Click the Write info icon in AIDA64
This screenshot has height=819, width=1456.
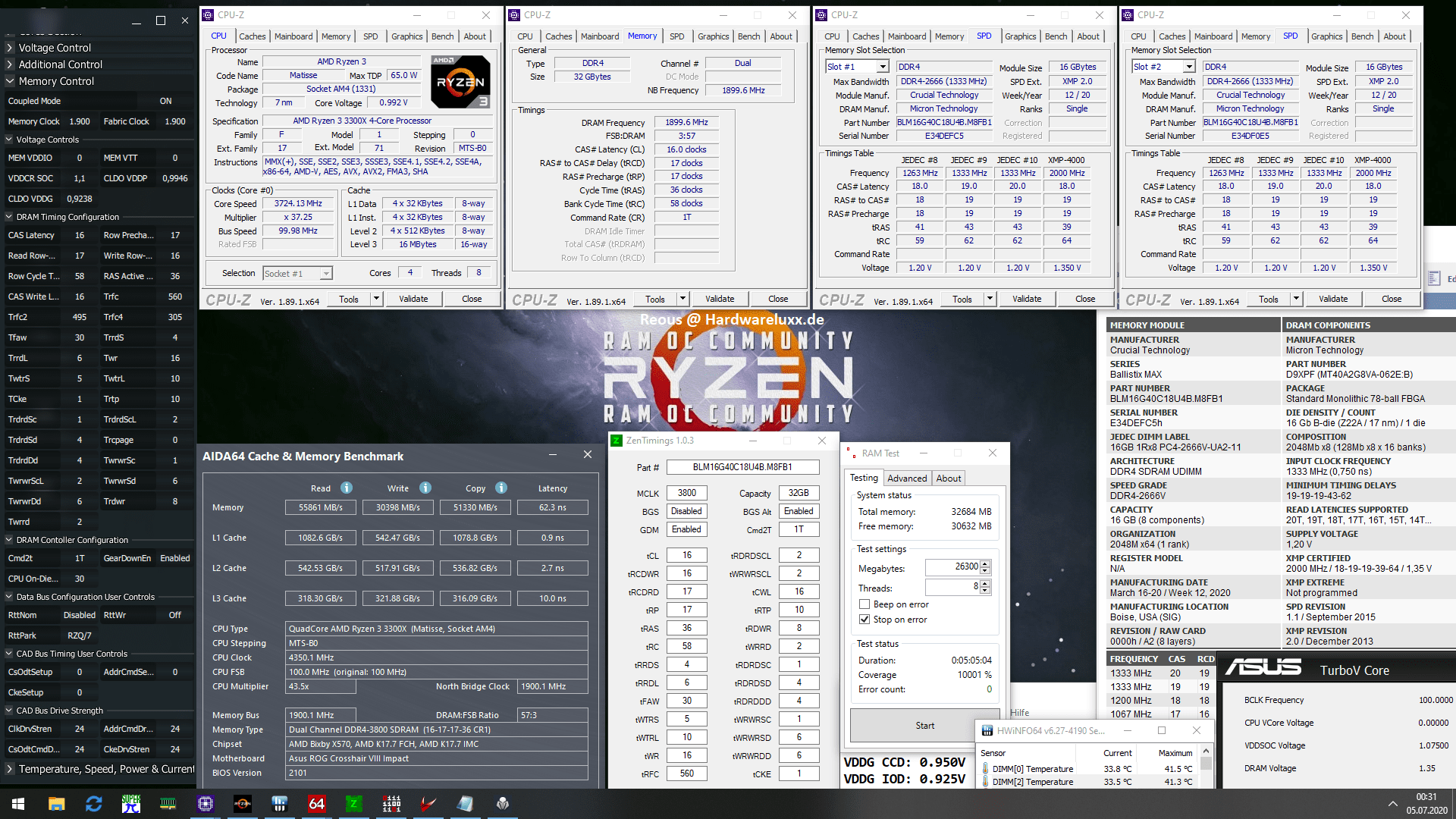pos(425,488)
